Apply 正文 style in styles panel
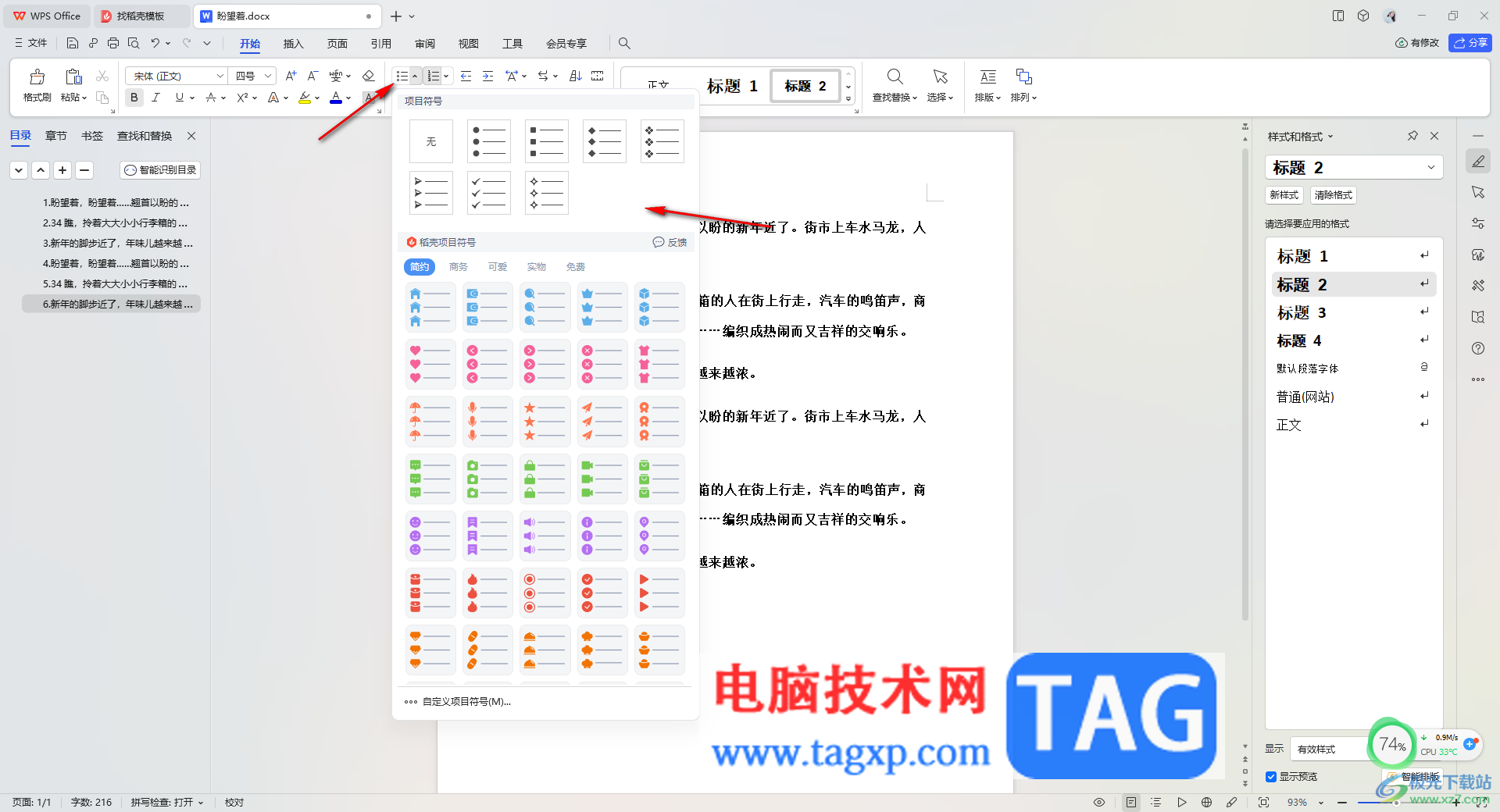 click(1354, 426)
